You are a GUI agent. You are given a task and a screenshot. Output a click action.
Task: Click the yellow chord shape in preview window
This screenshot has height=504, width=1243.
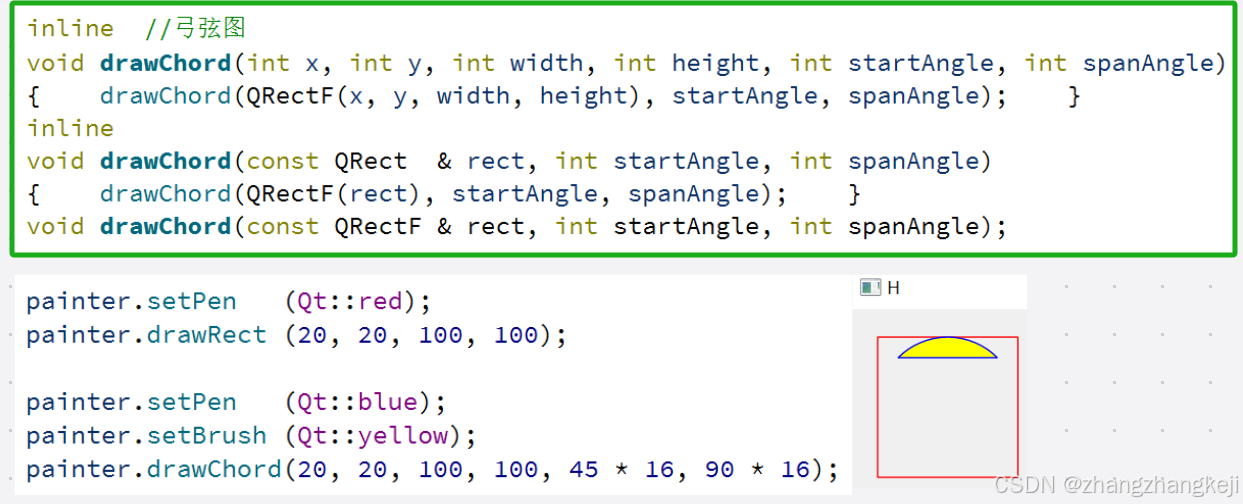coord(947,348)
